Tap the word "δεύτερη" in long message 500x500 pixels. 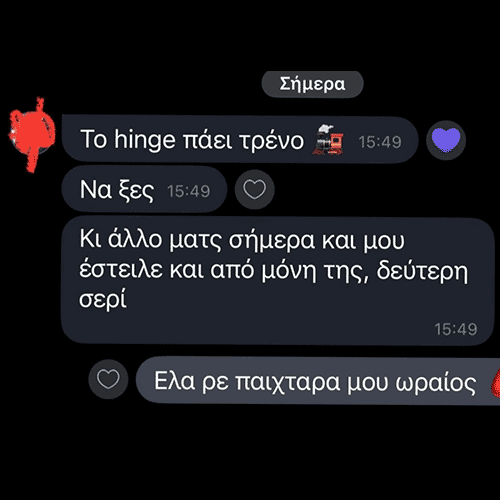coord(422,271)
